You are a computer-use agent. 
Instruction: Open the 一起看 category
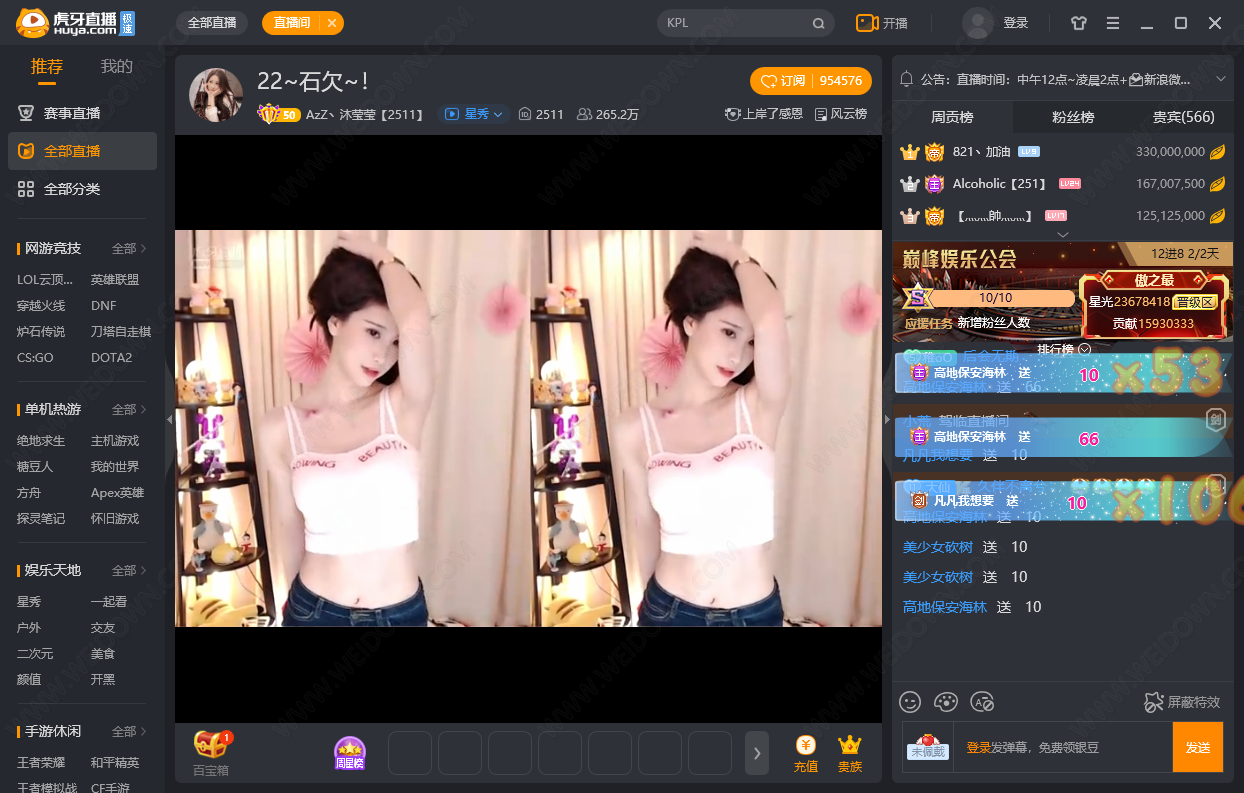109,602
